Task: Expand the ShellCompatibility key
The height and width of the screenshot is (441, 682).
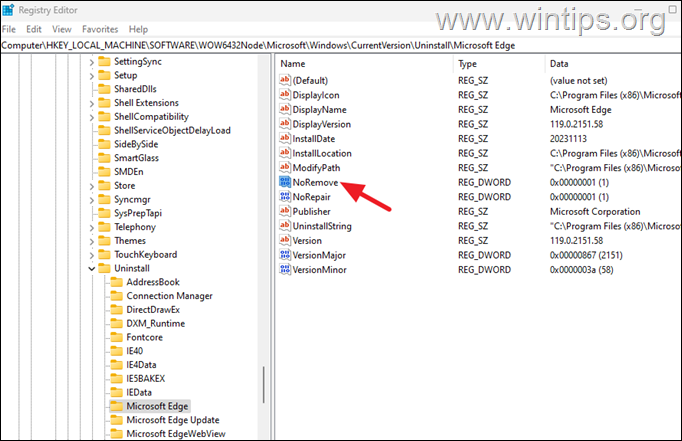Action: [92, 117]
